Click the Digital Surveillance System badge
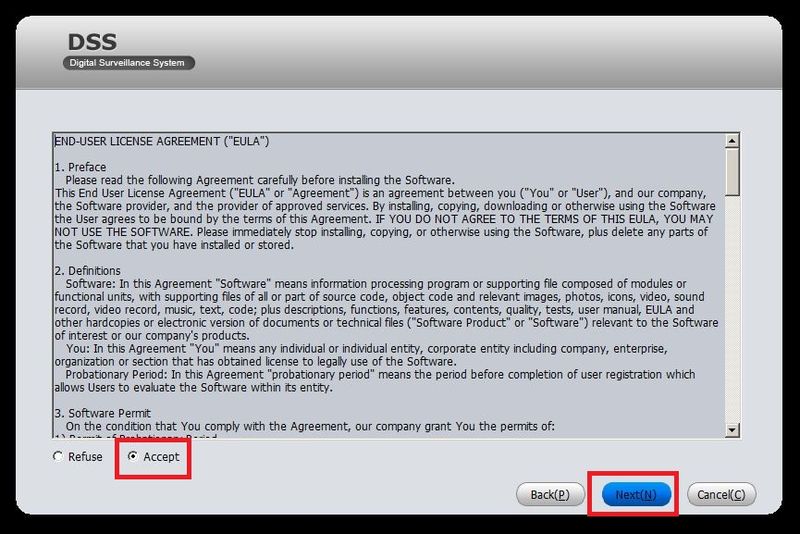 click(x=129, y=63)
